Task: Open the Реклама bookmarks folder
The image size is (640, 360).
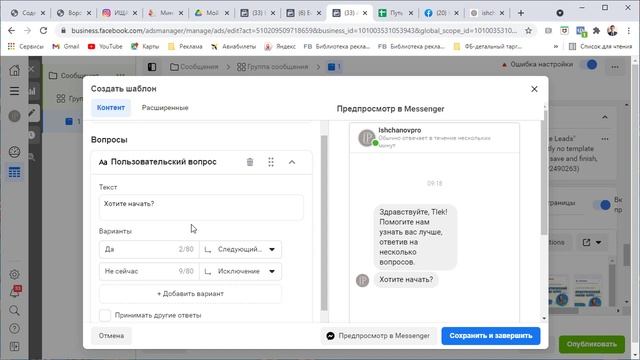Action: [x=185, y=47]
